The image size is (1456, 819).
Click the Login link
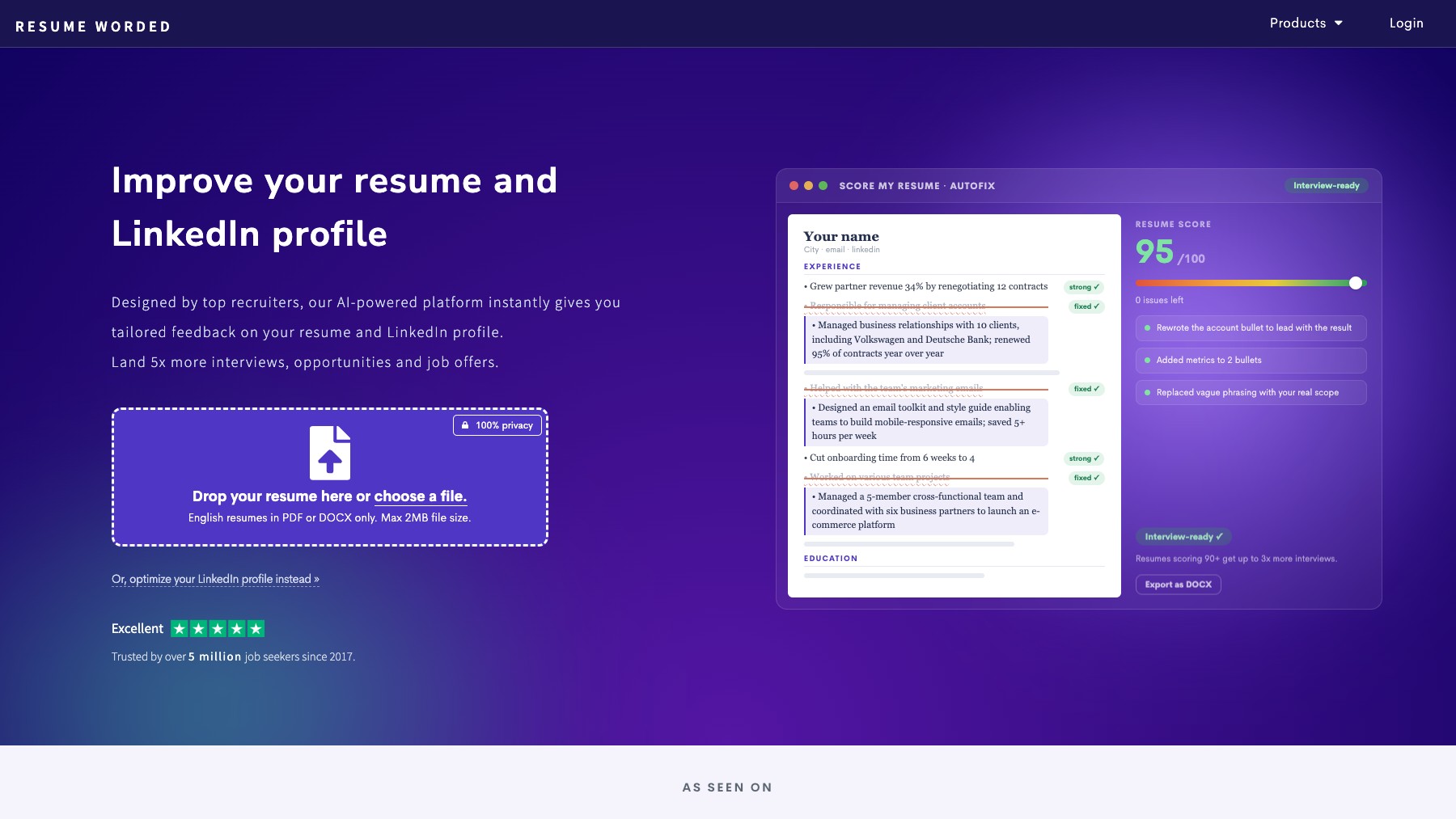1406,23
